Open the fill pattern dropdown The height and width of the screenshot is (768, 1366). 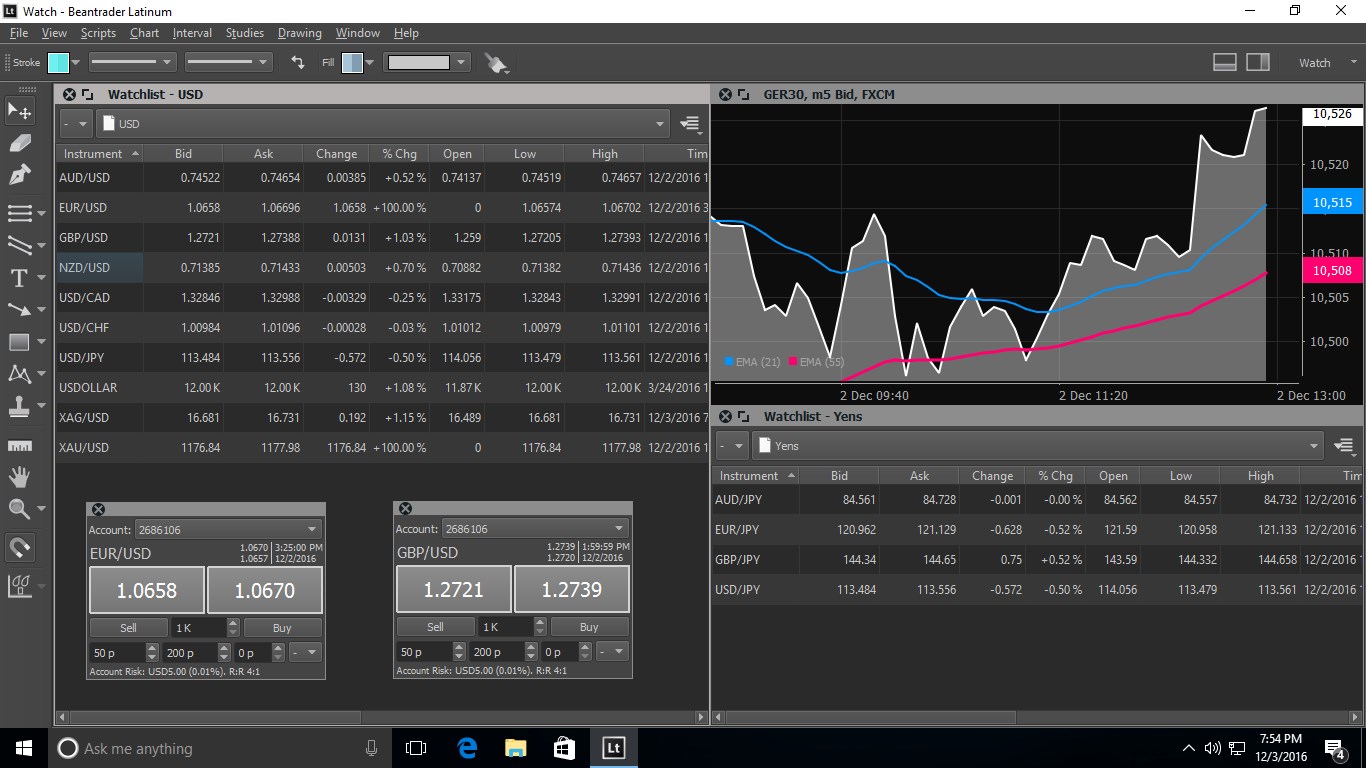[427, 62]
